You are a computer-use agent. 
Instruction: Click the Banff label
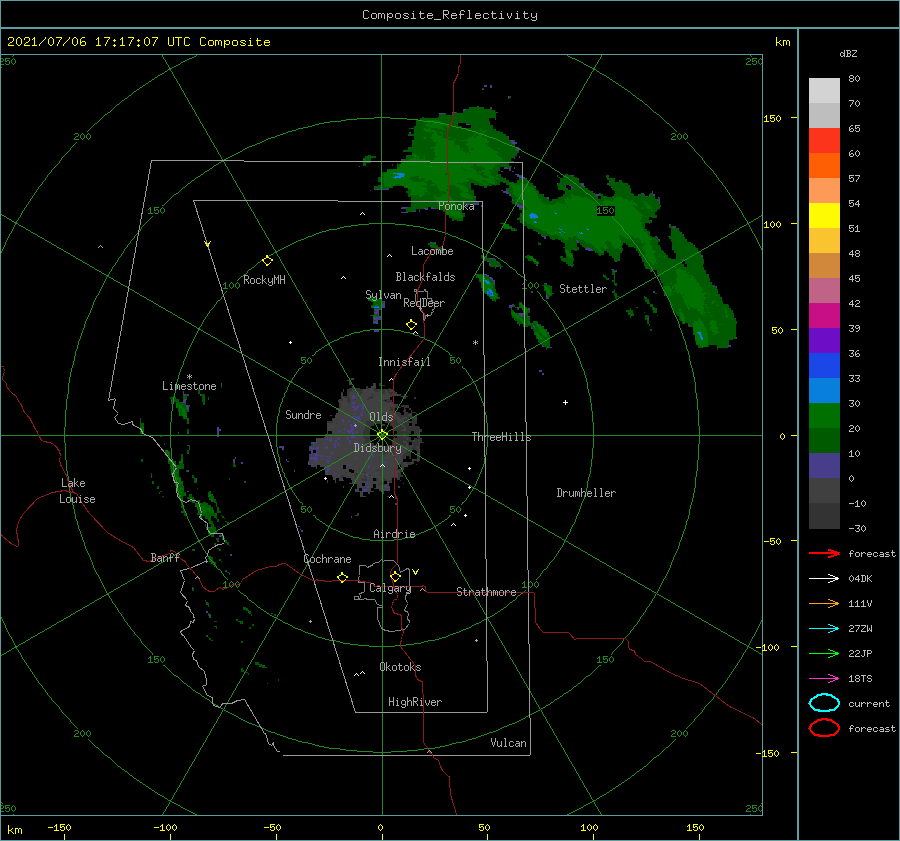[165, 557]
